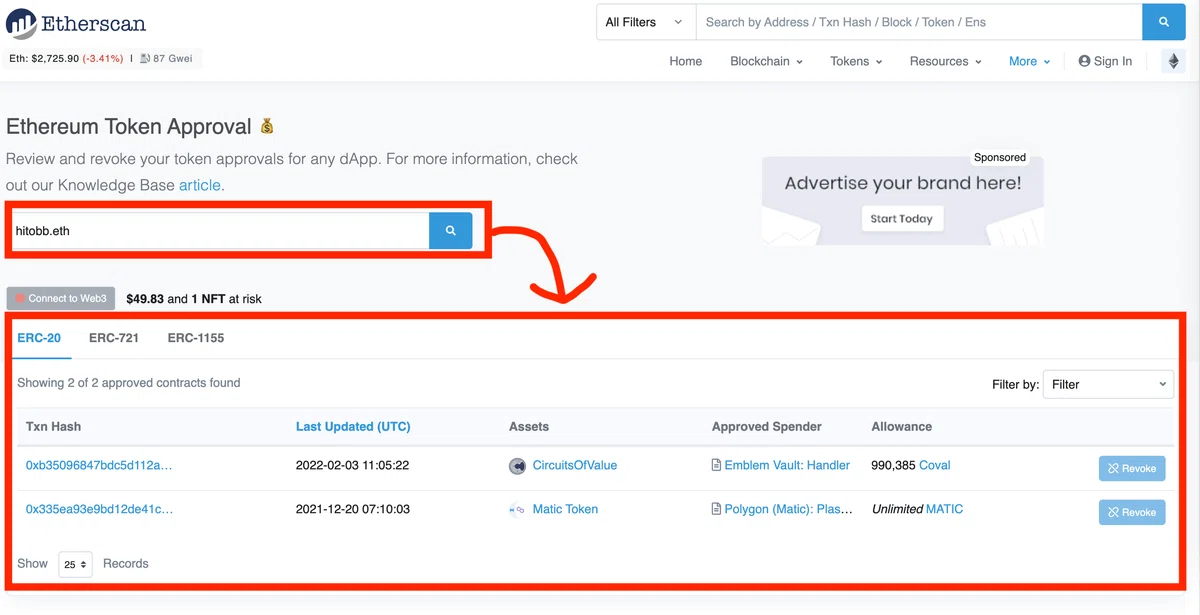Open the Filter by dropdown
The height and width of the screenshot is (615, 1200).
(x=1108, y=384)
